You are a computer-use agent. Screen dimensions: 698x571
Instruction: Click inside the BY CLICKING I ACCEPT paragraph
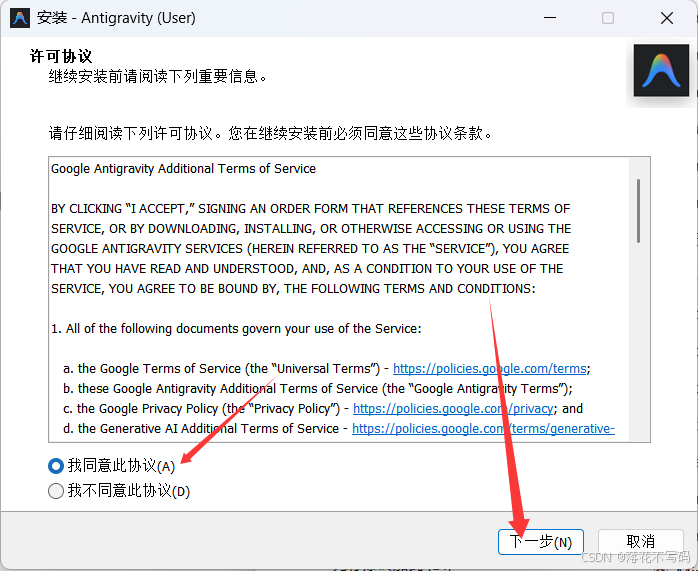[311, 249]
